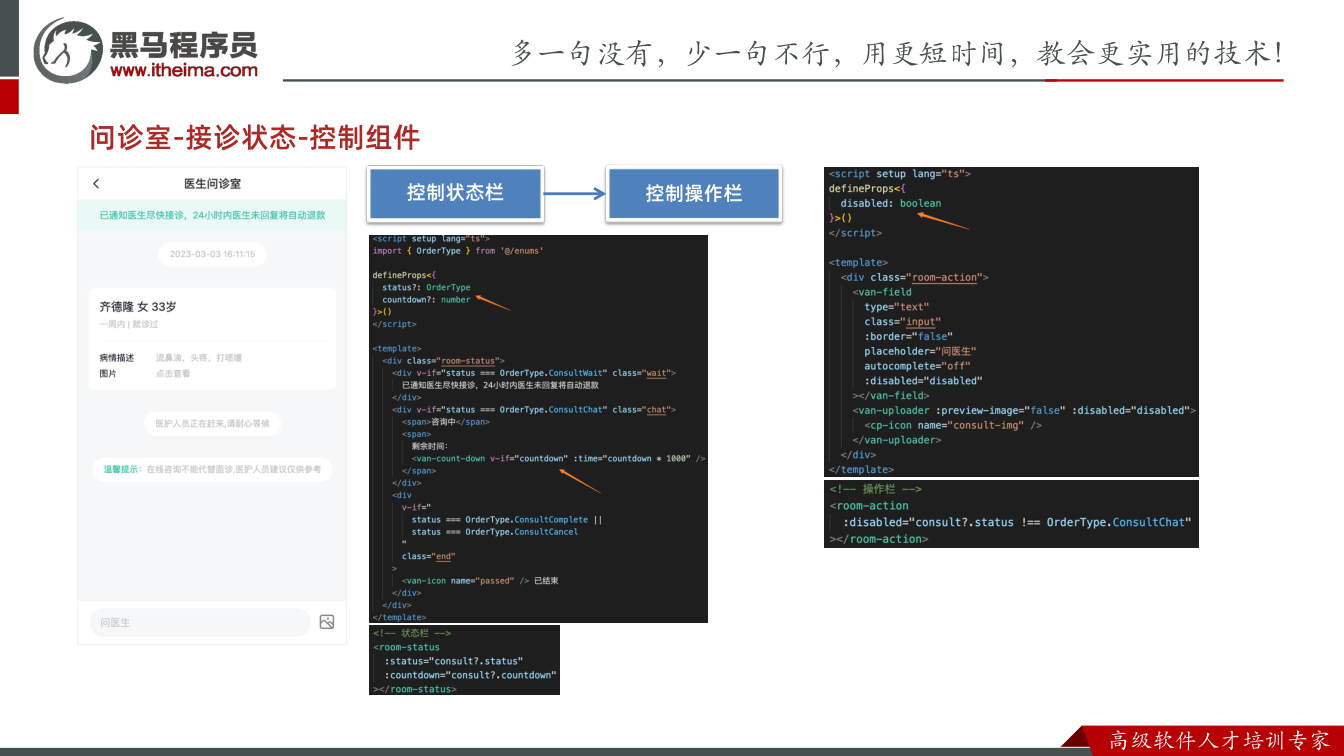
Task: Focus the 问医生 message input field
Action: [x=200, y=622]
